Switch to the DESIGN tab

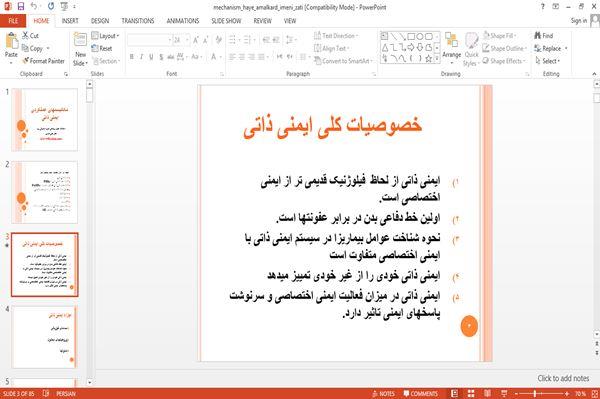click(100, 21)
